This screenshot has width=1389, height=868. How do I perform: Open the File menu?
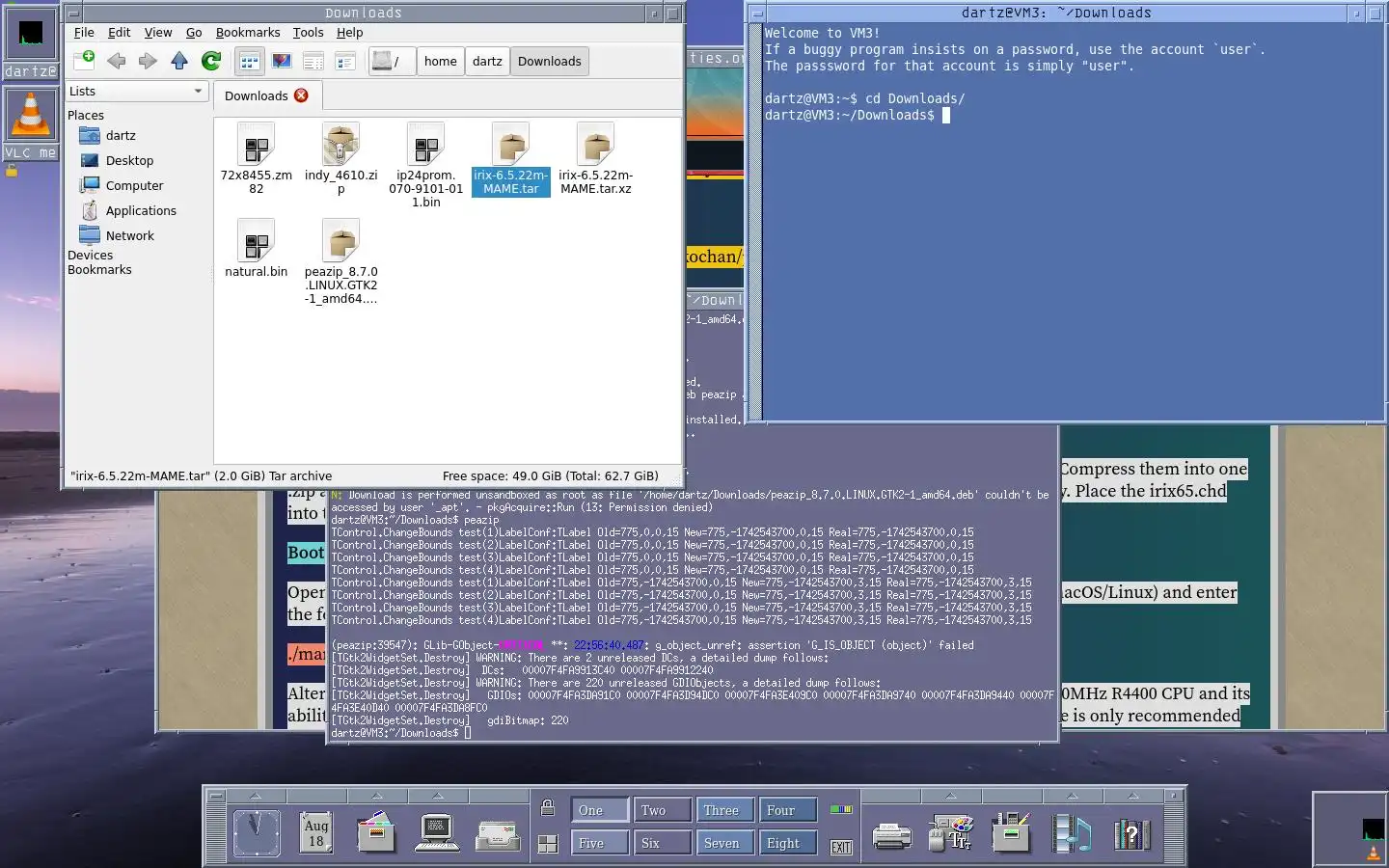pyautogui.click(x=84, y=32)
